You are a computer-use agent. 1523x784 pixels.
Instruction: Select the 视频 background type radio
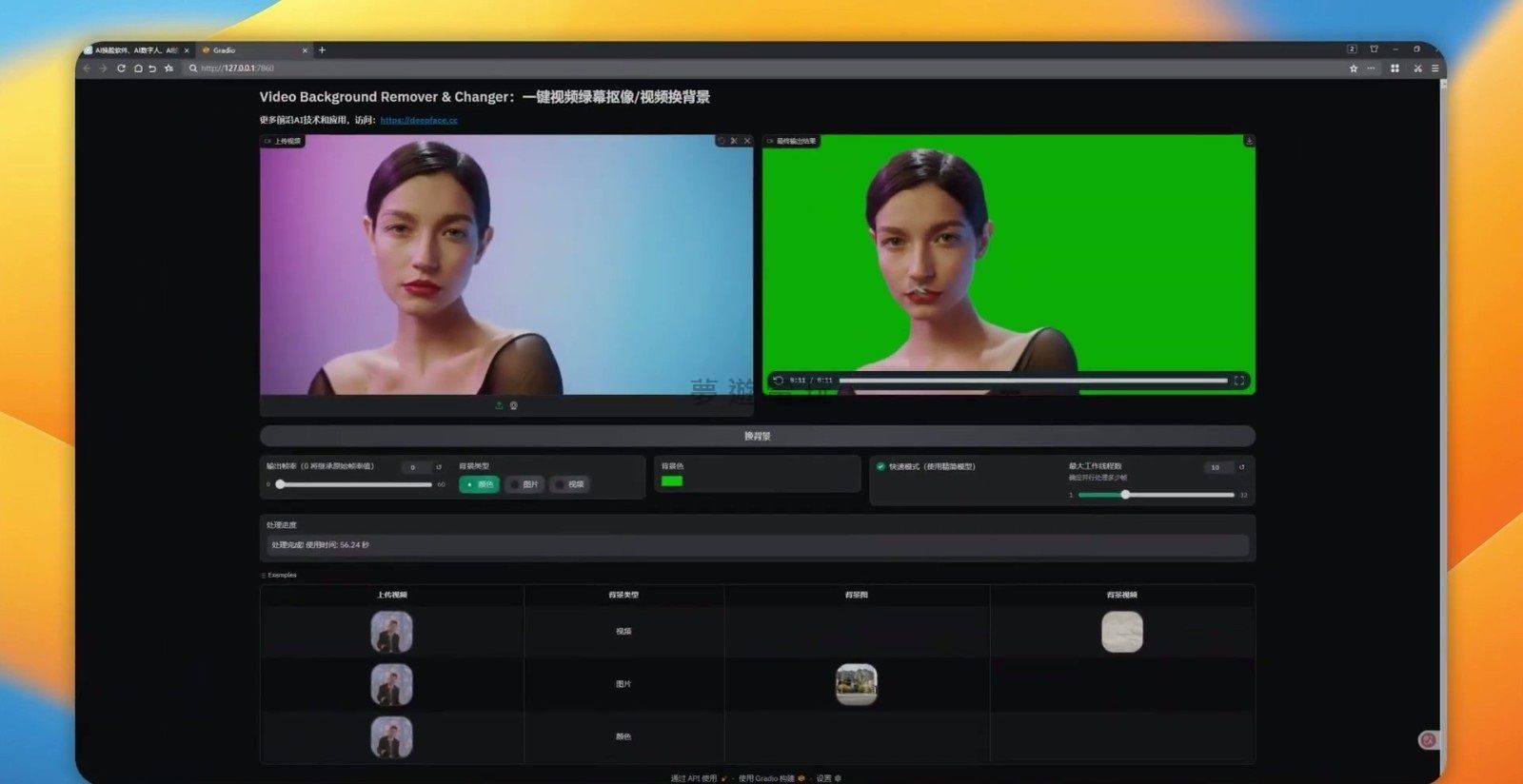569,484
